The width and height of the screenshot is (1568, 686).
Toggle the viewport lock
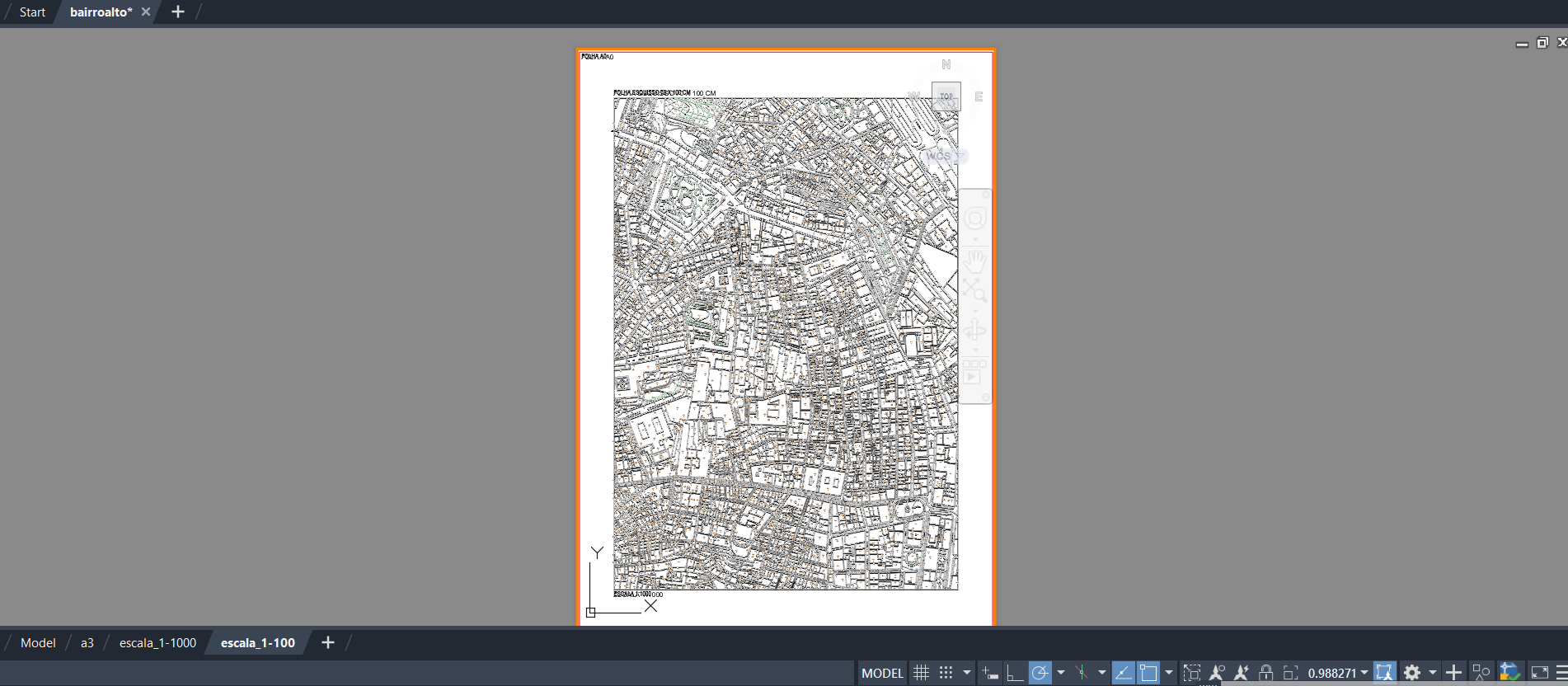[x=1266, y=673]
